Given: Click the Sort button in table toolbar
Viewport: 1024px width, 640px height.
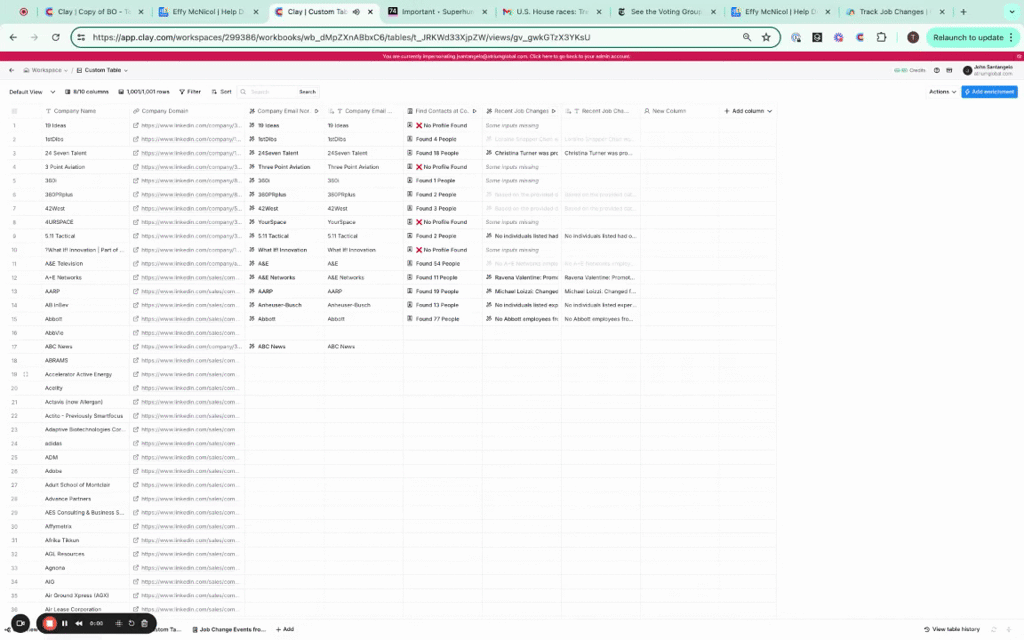Looking at the screenshot, I should click(222, 91).
